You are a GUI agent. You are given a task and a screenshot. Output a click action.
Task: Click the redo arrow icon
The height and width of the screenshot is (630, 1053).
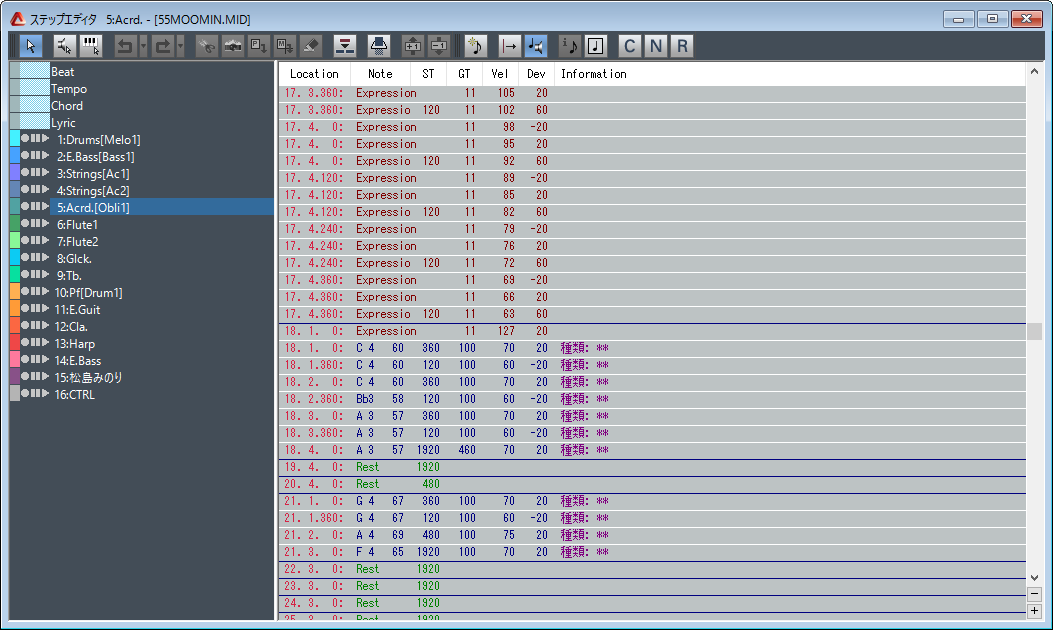point(163,46)
